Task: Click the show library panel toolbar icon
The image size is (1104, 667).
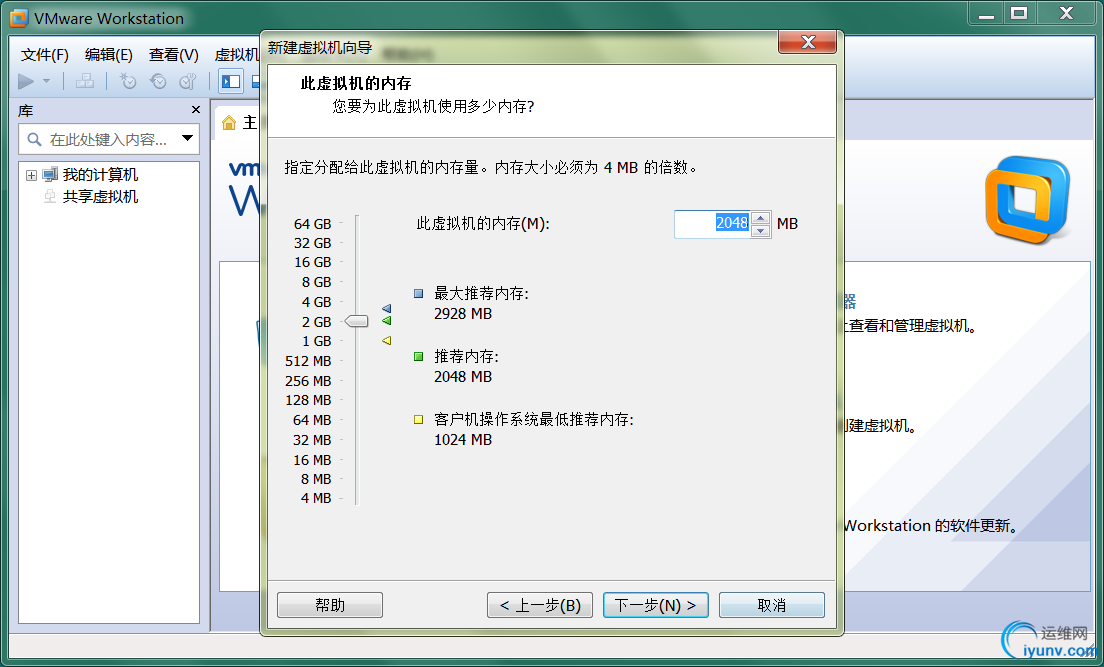Action: [231, 81]
